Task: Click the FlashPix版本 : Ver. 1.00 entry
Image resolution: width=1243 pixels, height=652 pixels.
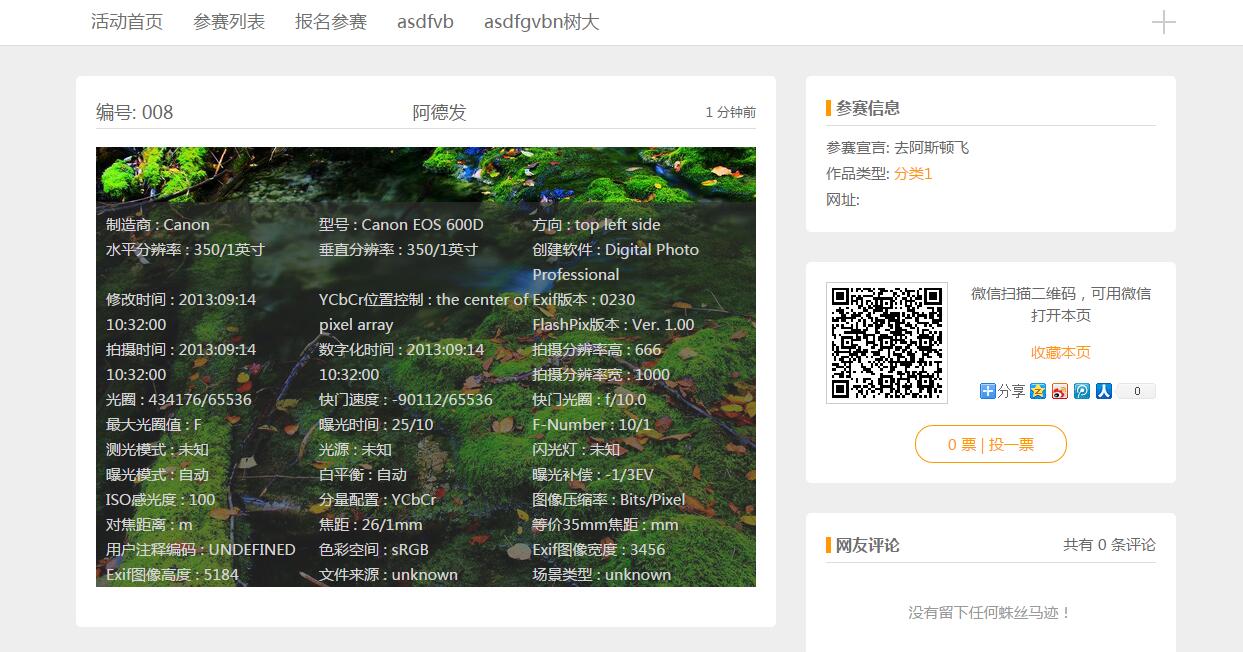Action: pos(613,324)
